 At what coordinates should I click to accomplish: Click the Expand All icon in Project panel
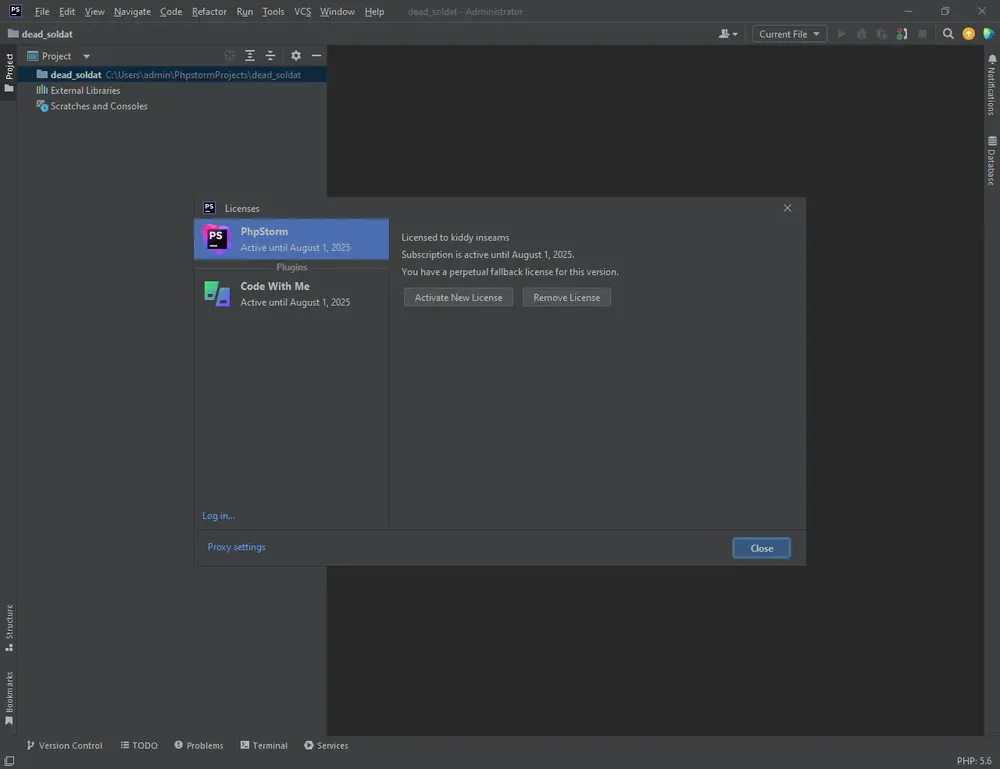tap(250, 55)
